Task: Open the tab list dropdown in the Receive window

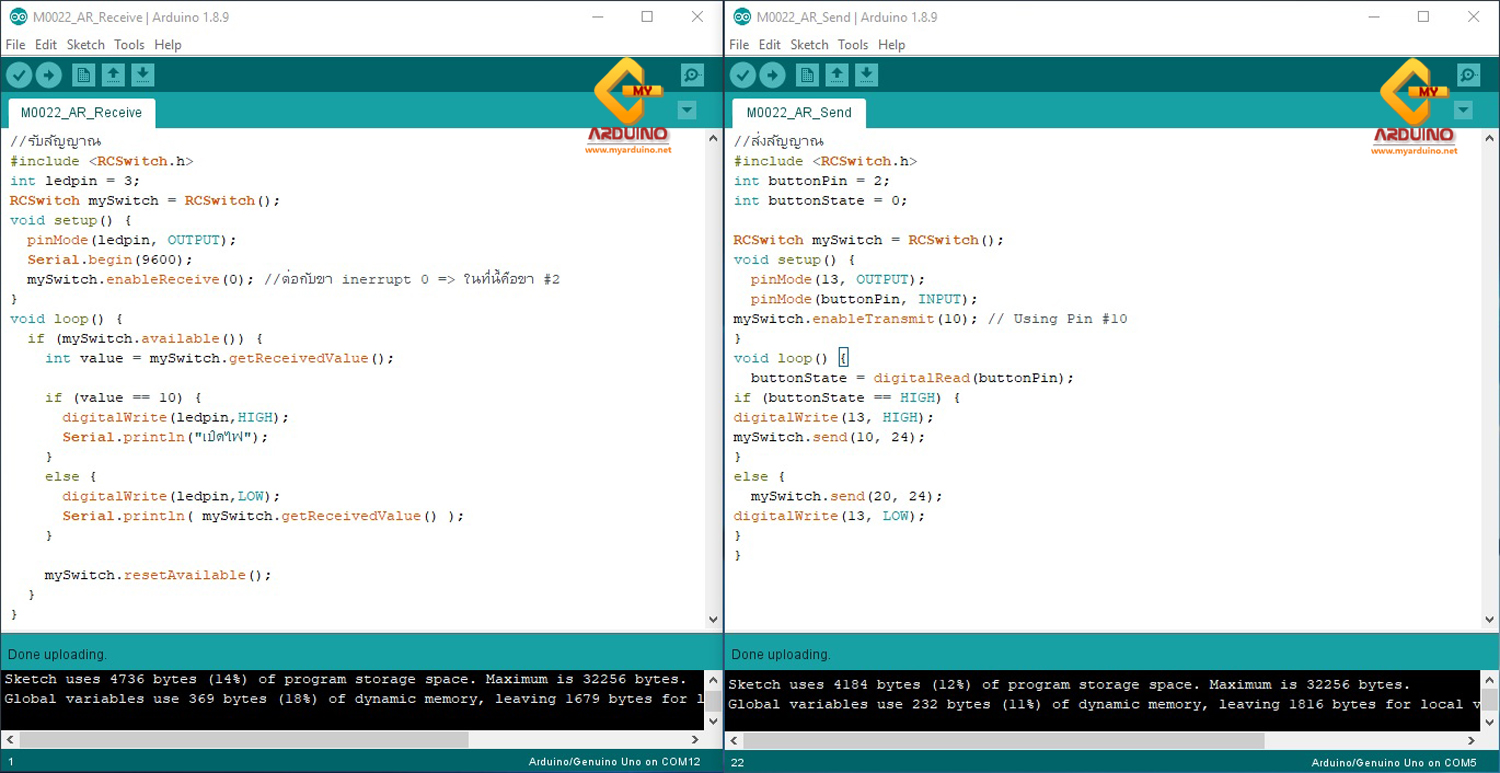Action: (x=686, y=110)
